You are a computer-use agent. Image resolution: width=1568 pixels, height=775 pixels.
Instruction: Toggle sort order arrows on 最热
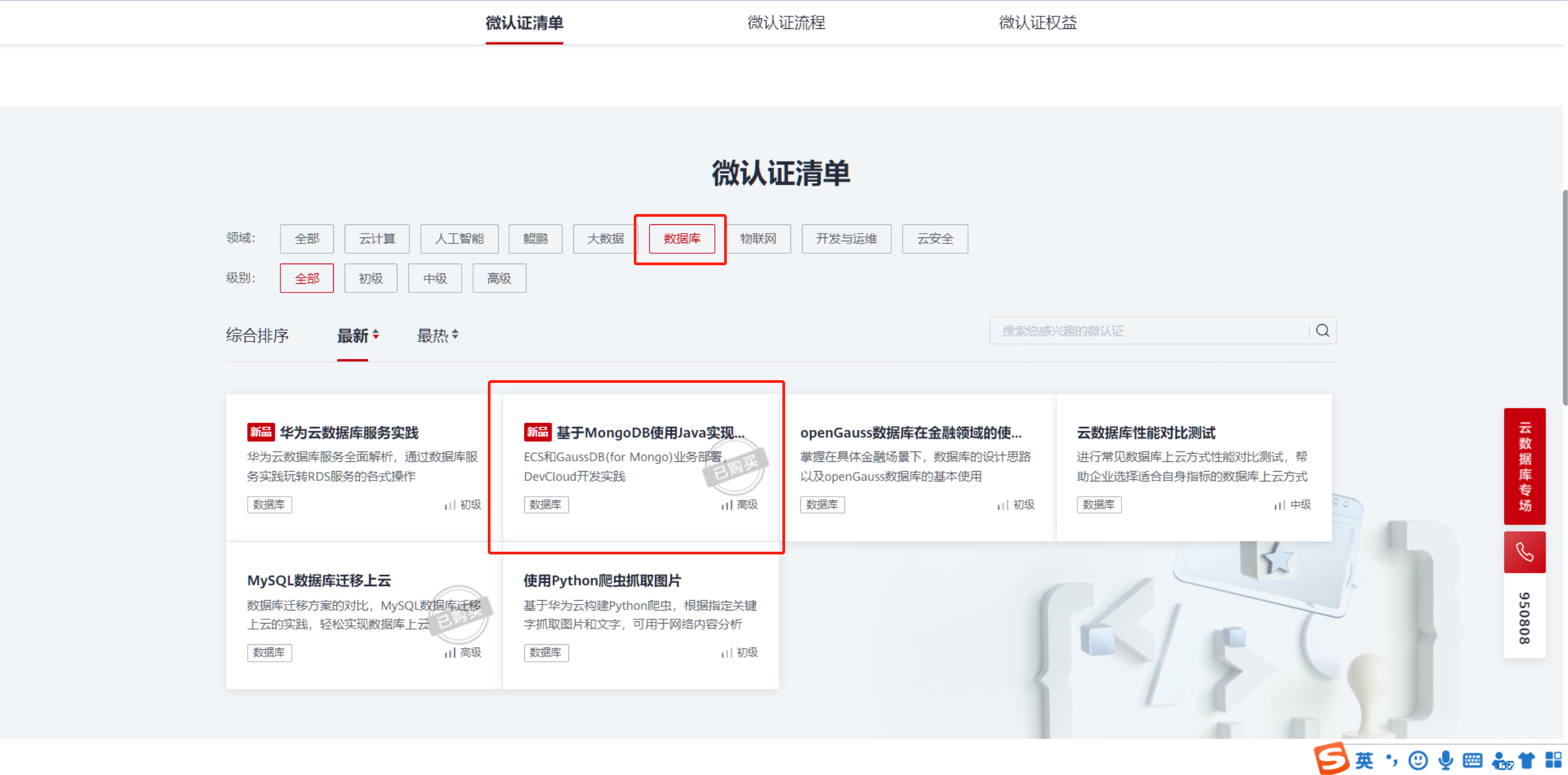[455, 334]
